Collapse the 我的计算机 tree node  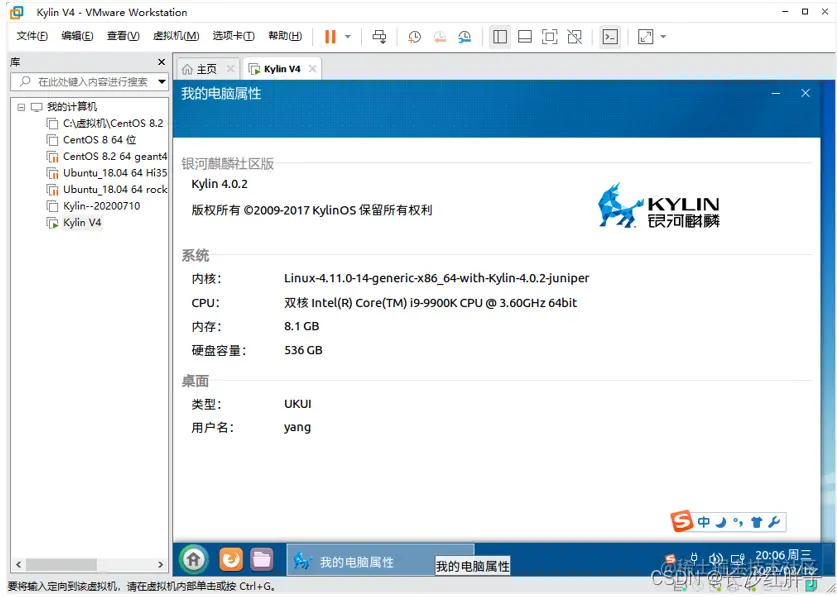click(x=21, y=107)
